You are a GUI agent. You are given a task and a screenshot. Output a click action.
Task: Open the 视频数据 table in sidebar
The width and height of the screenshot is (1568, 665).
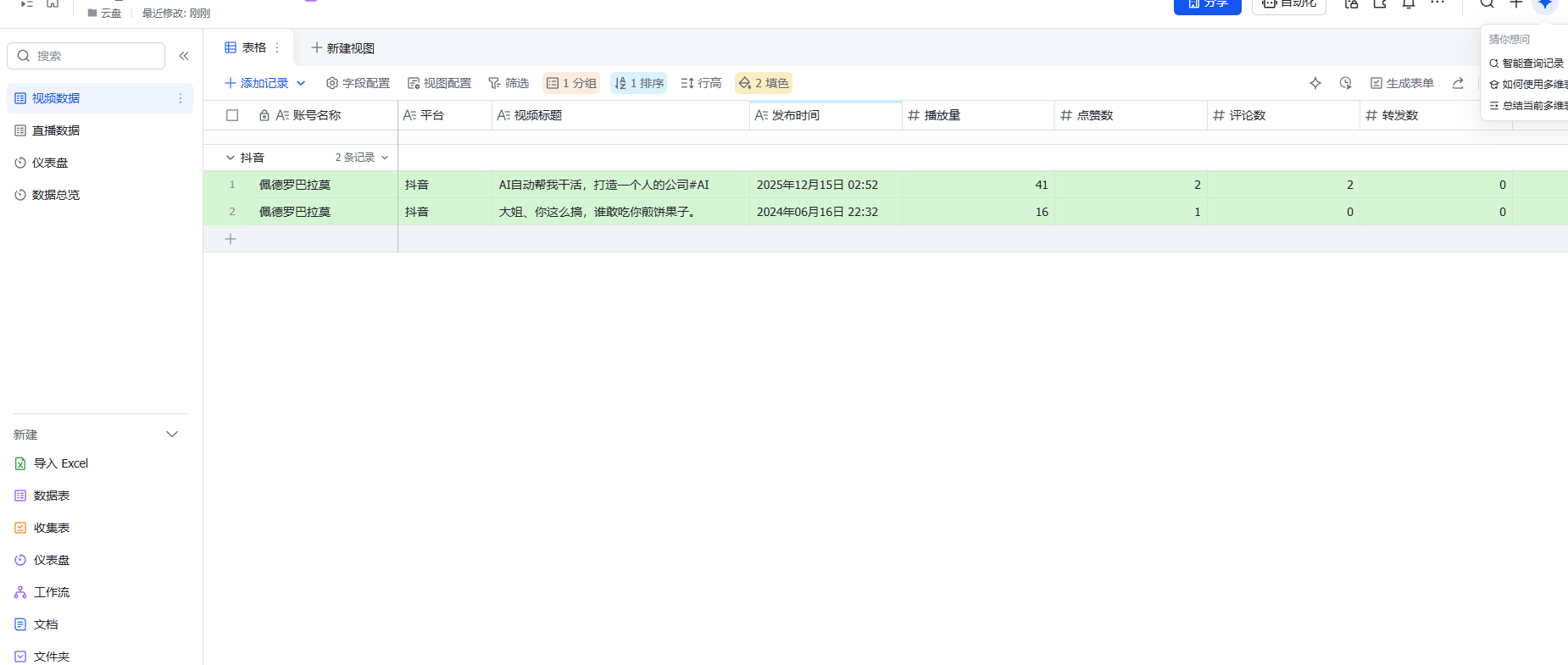pos(100,98)
